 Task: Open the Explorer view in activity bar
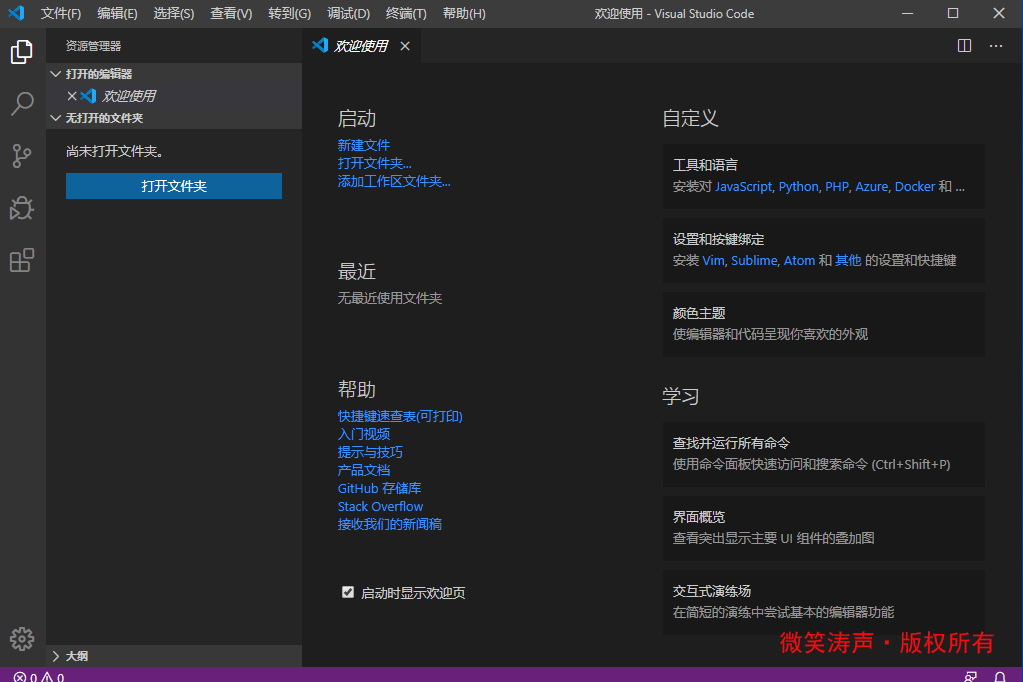(22, 52)
